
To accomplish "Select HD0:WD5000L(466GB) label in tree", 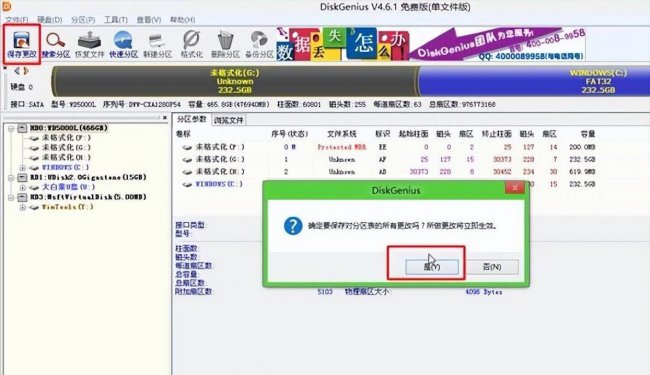I will tap(68, 128).
